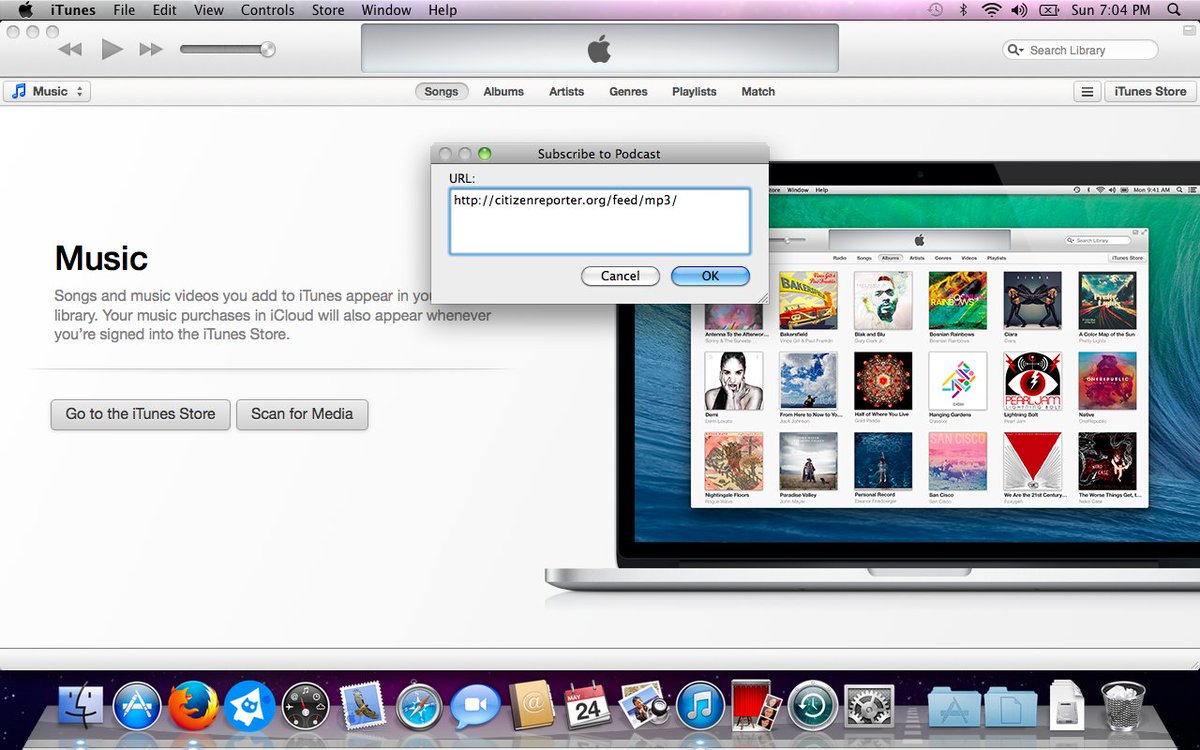The height and width of the screenshot is (750, 1200).
Task: Open the Store menu
Action: click(x=328, y=10)
